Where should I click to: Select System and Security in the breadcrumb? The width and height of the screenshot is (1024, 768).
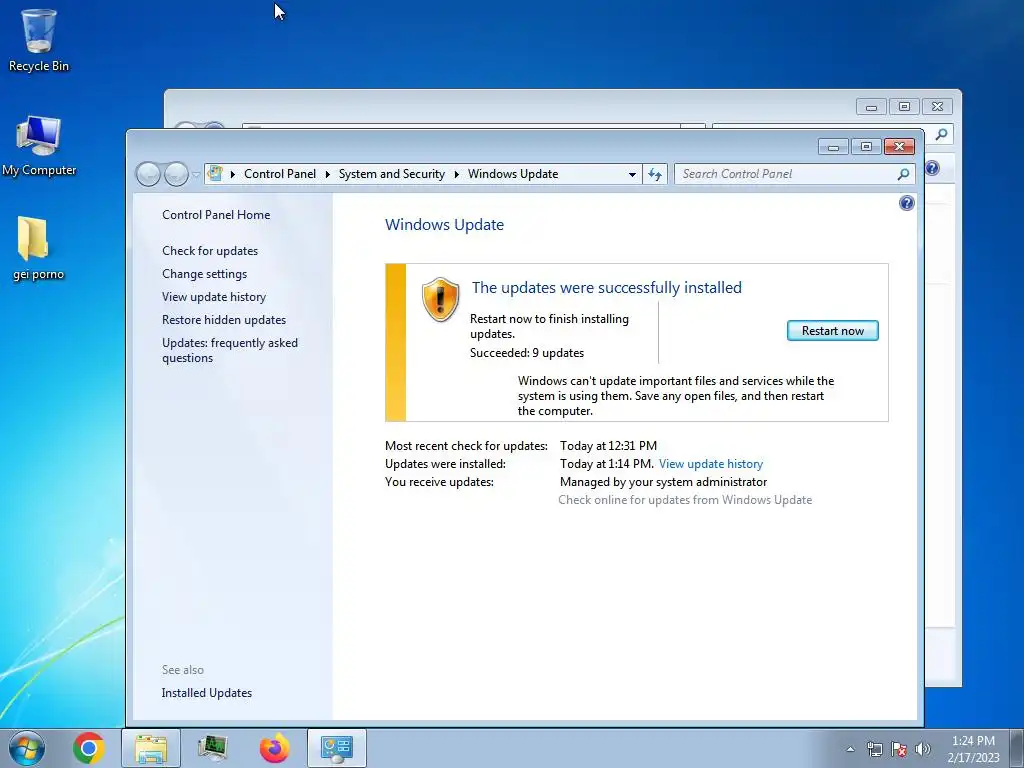tap(391, 174)
